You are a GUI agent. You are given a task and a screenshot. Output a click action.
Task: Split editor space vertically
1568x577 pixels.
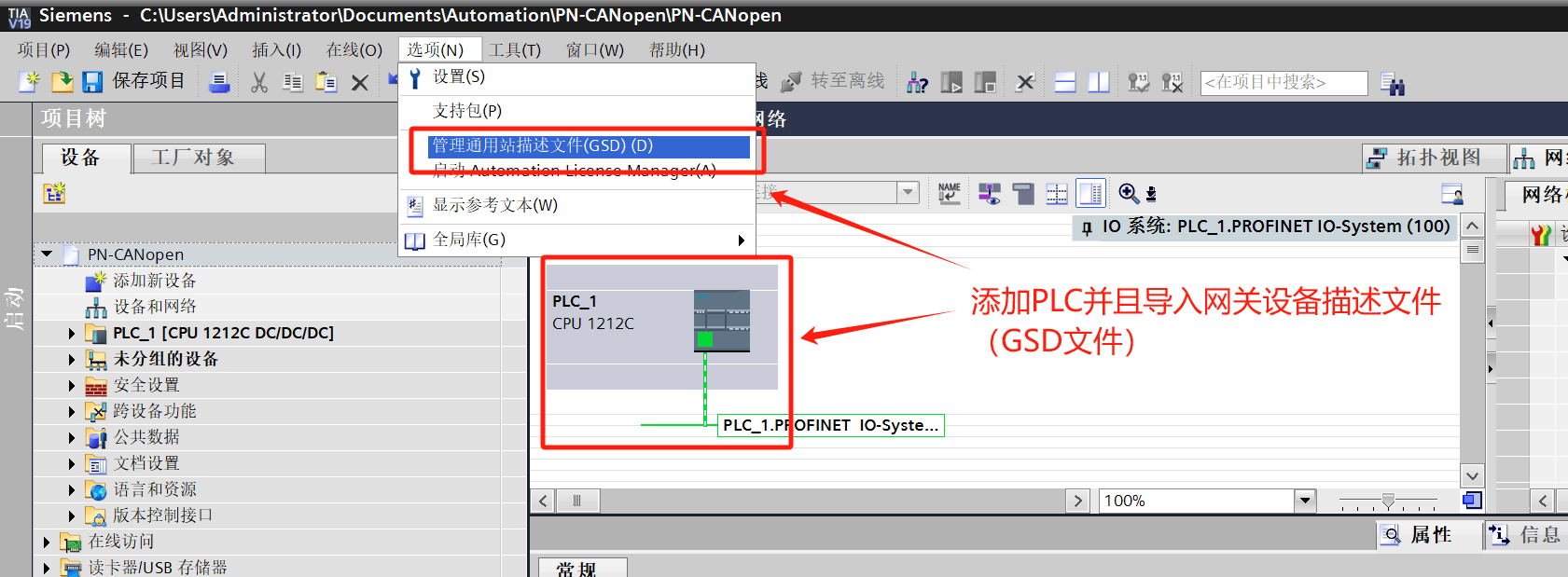[1099, 83]
